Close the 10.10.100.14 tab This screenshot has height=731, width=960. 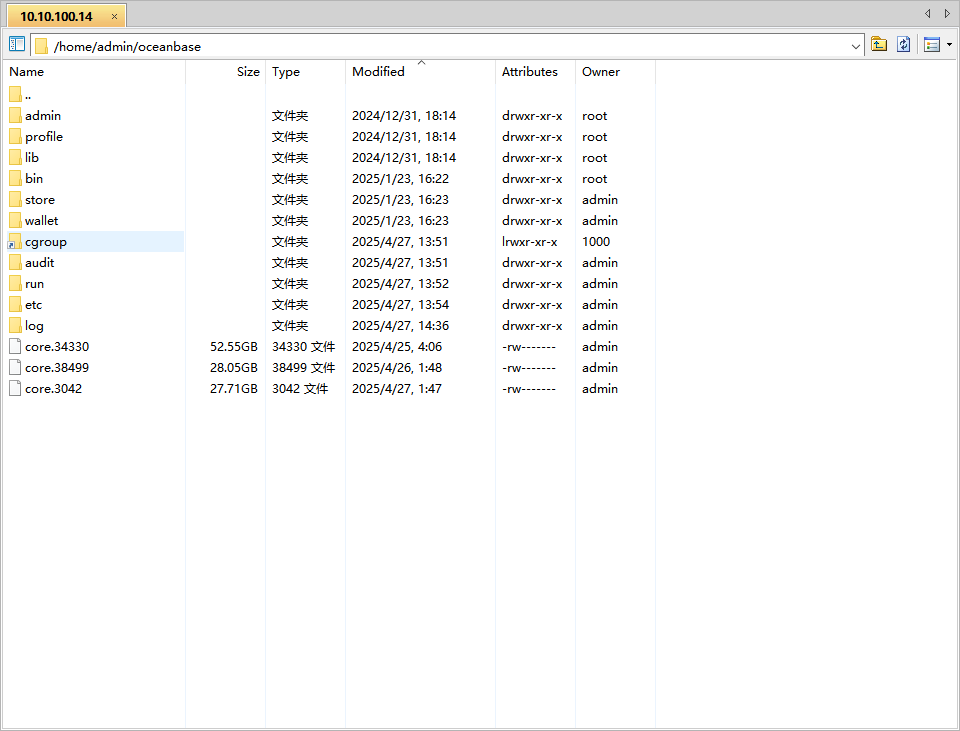point(114,17)
